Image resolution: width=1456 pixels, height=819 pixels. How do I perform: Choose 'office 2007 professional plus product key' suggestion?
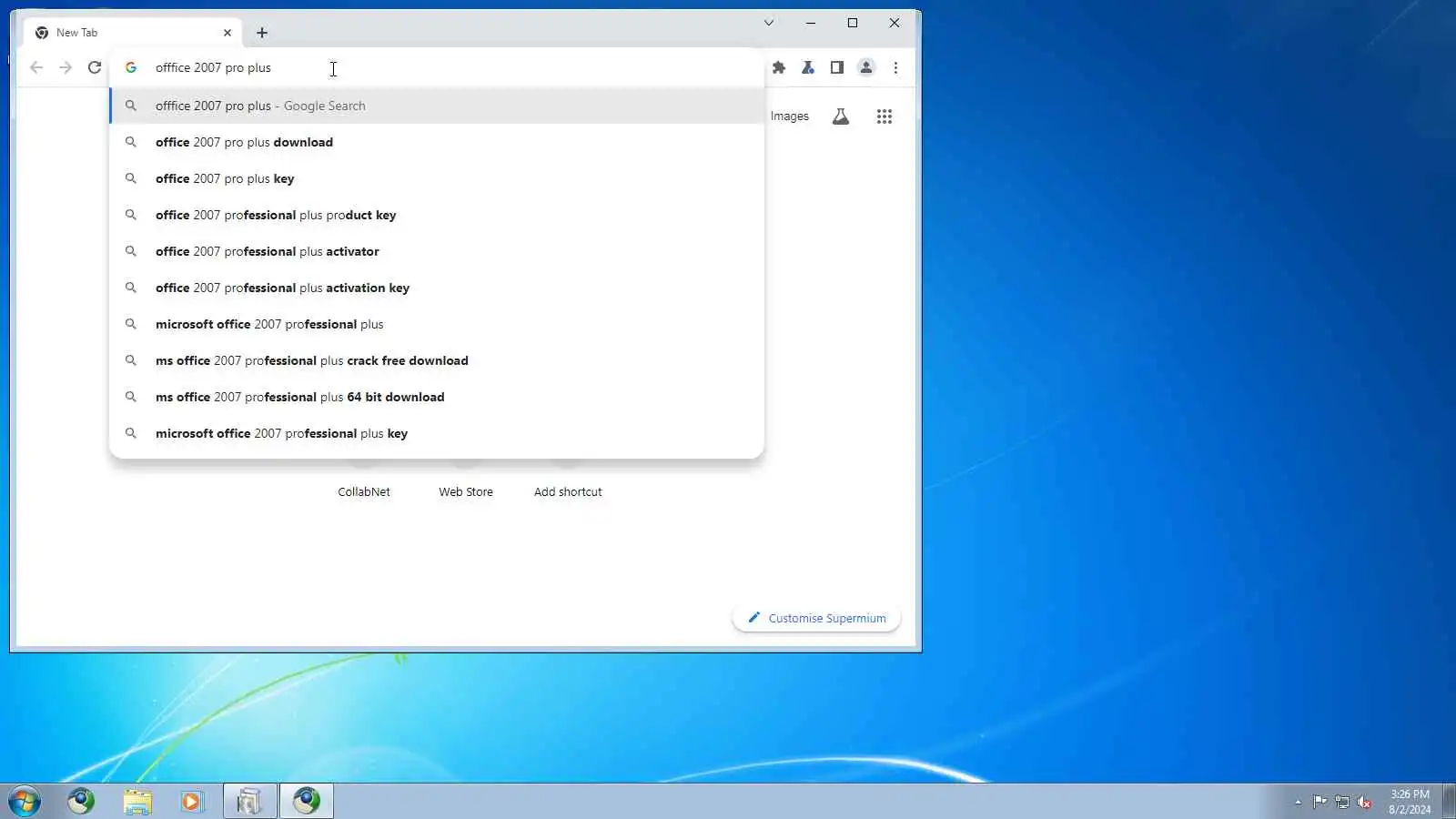(x=437, y=215)
